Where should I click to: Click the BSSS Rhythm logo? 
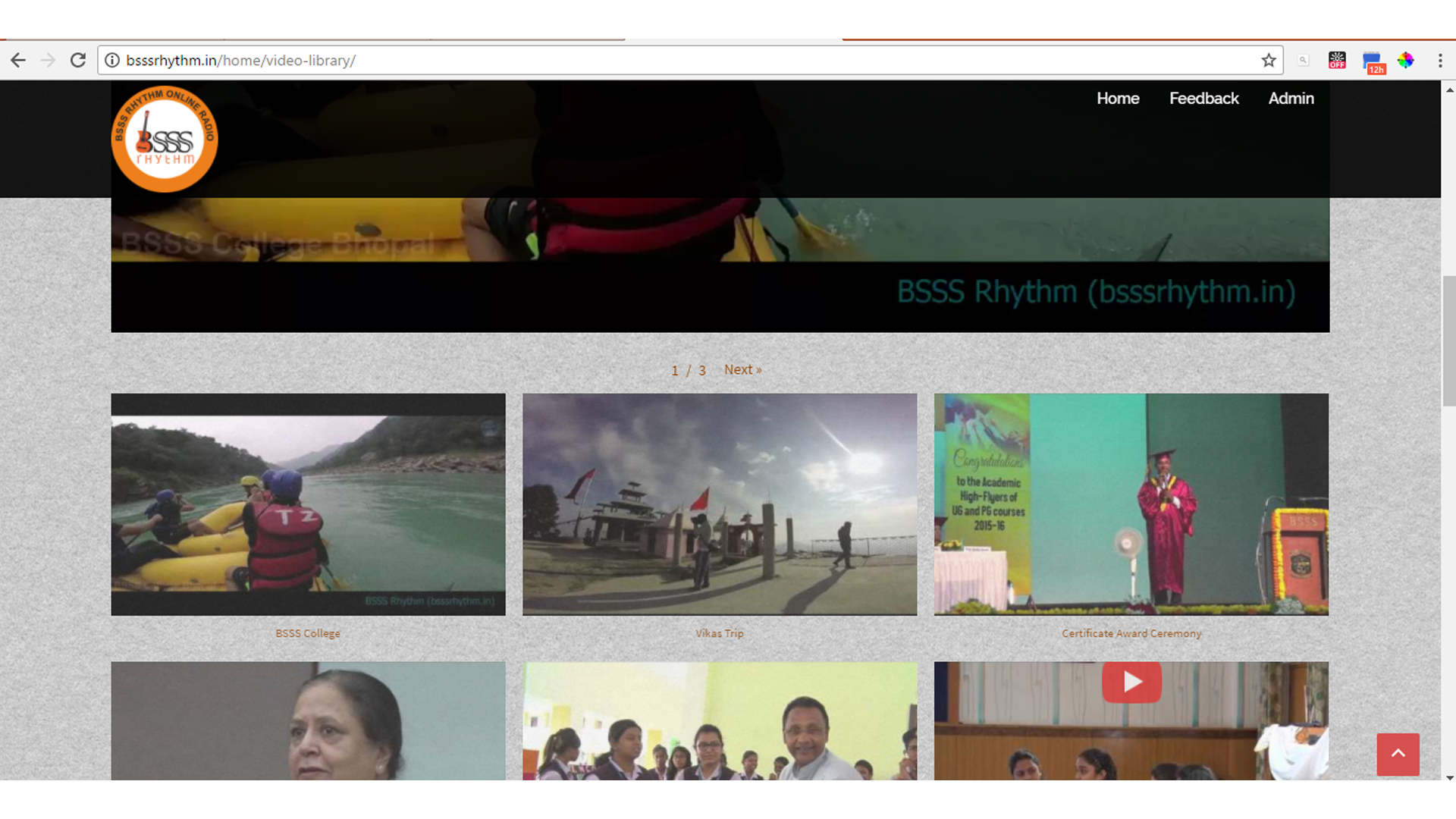tap(165, 139)
